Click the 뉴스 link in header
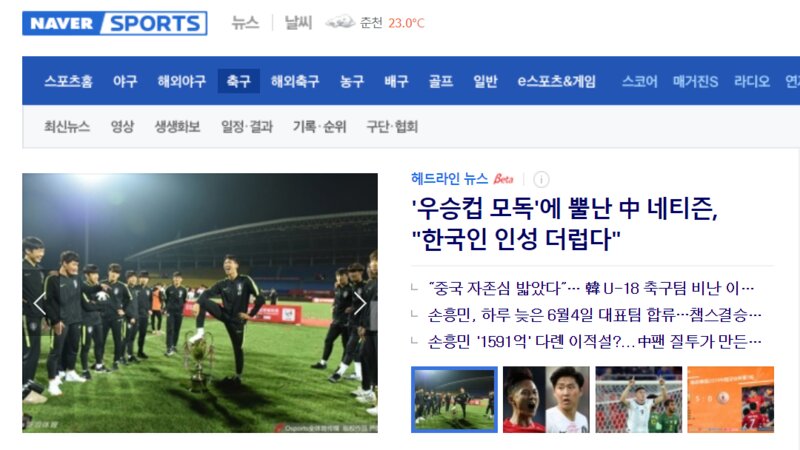 coord(245,23)
